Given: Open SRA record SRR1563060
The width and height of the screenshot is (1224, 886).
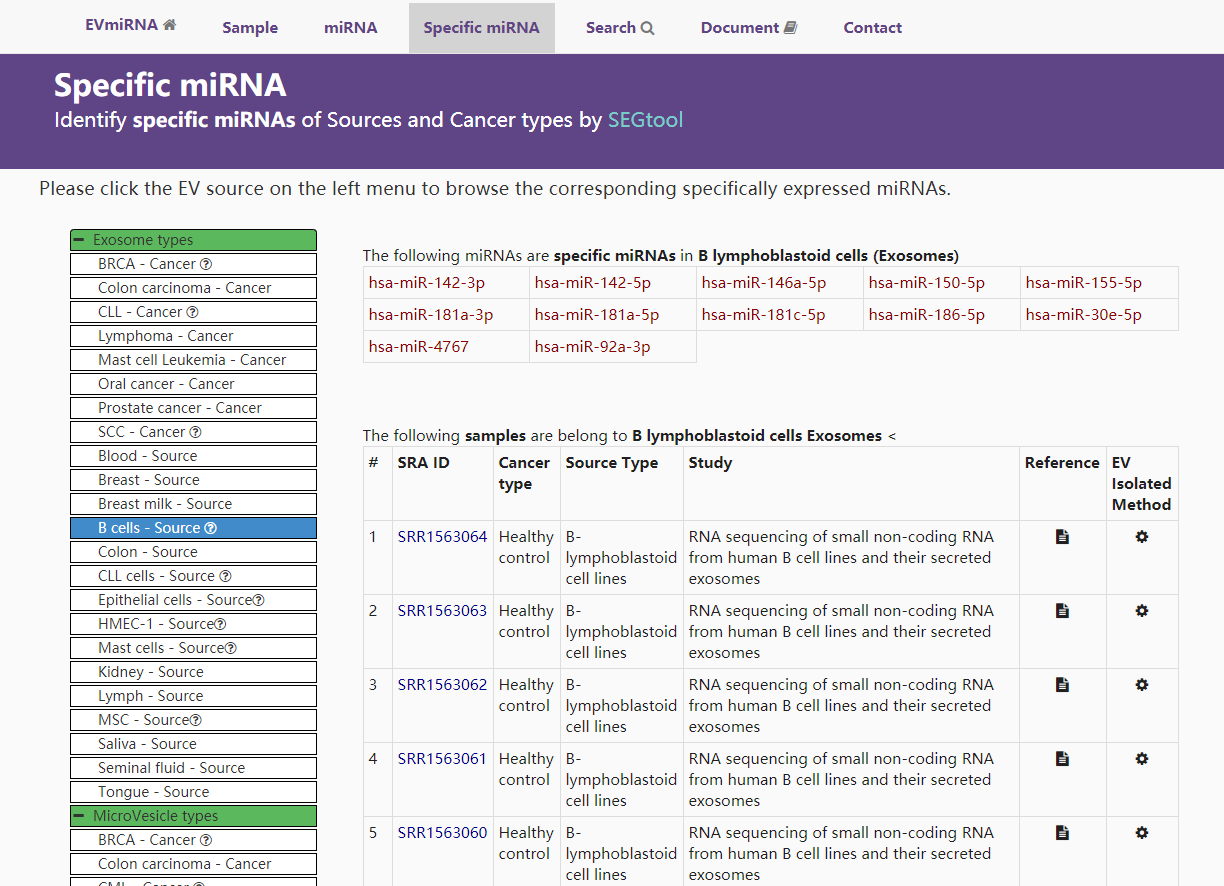Looking at the screenshot, I should tap(442, 833).
